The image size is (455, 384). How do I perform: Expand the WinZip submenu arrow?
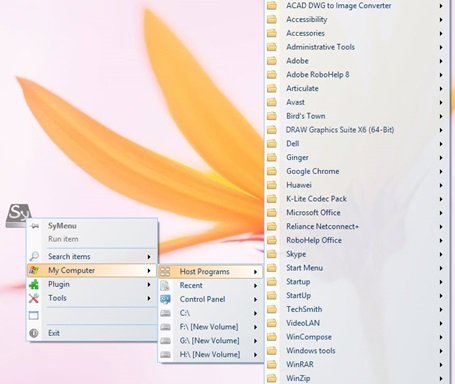[441, 379]
